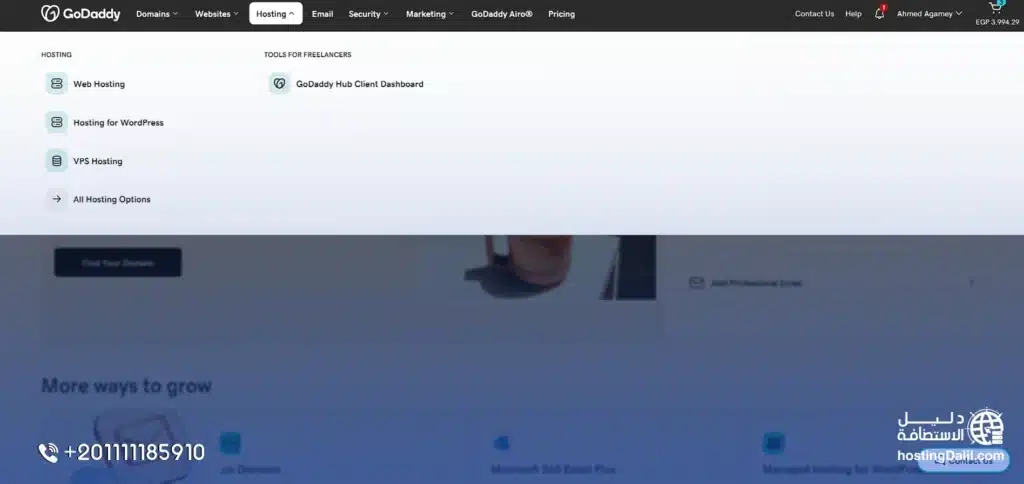Expand the Websites dropdown menu
Screen dimensions: 1024x484
tap(216, 14)
